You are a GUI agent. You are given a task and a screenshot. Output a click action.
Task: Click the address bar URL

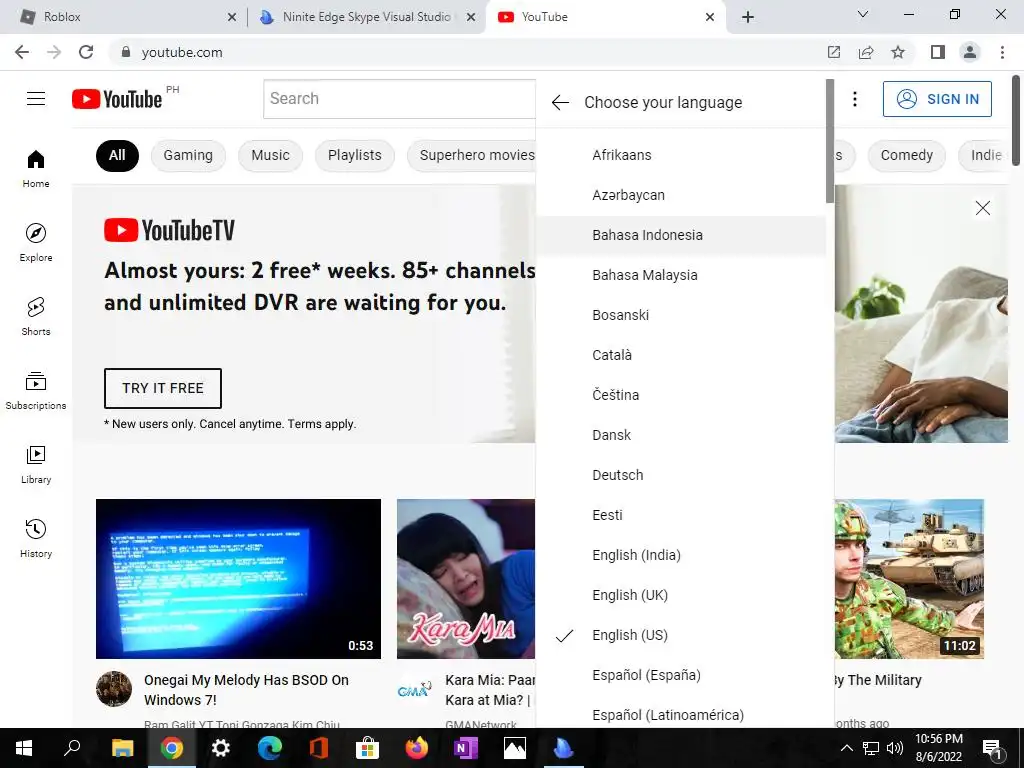(182, 52)
